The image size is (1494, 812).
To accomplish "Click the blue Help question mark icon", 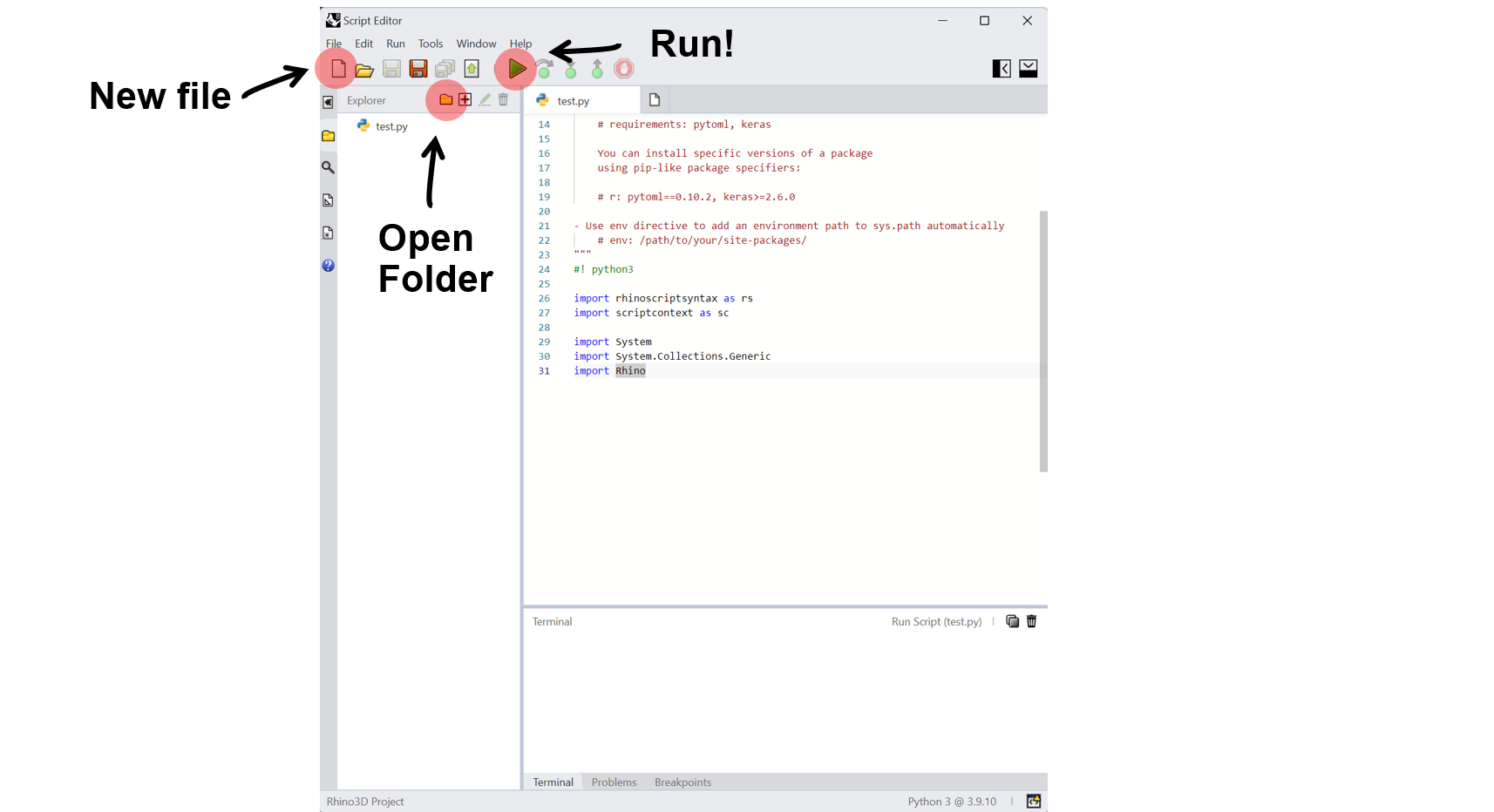I will (x=329, y=266).
